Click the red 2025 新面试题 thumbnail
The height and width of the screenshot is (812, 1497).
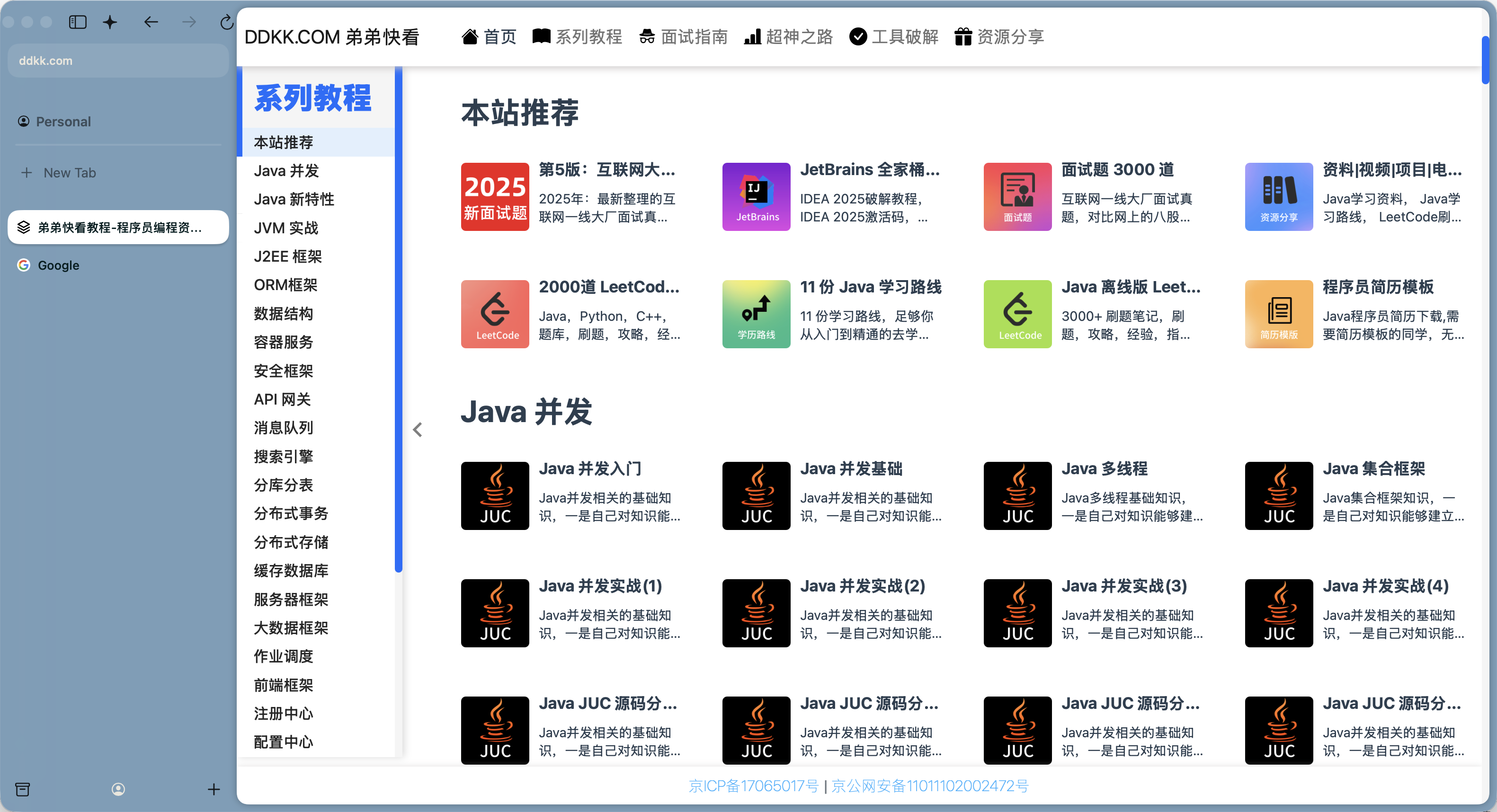(495, 196)
